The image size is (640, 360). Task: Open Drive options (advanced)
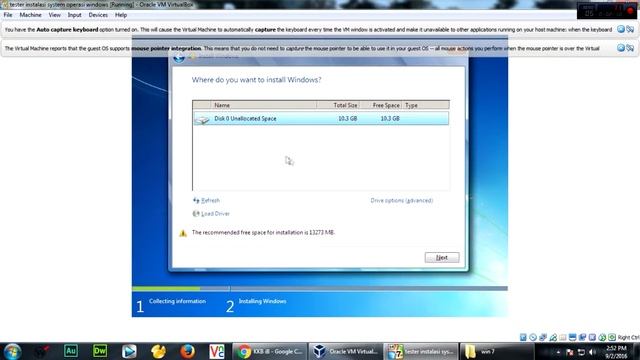402,200
